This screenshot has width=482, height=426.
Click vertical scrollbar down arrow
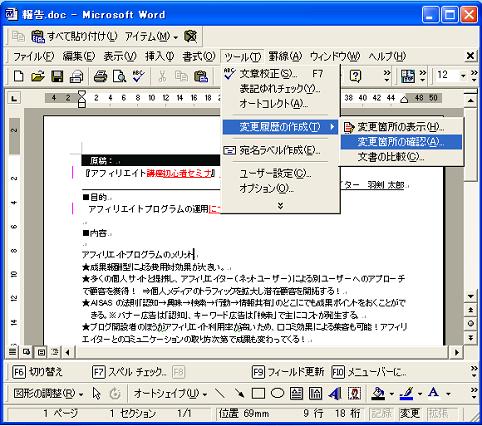(470, 296)
